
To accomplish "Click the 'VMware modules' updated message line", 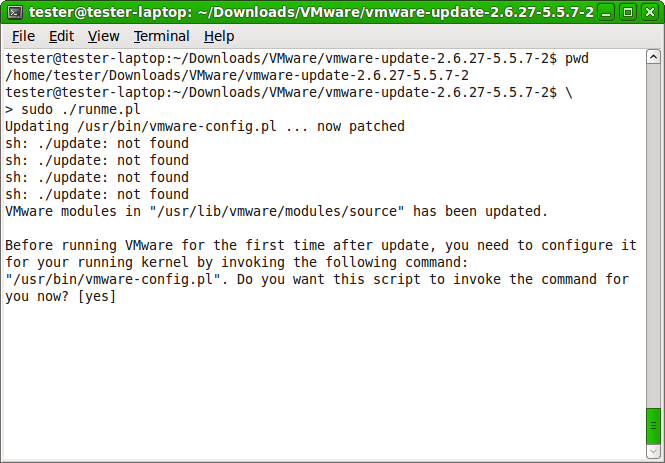I will click(x=276, y=212).
